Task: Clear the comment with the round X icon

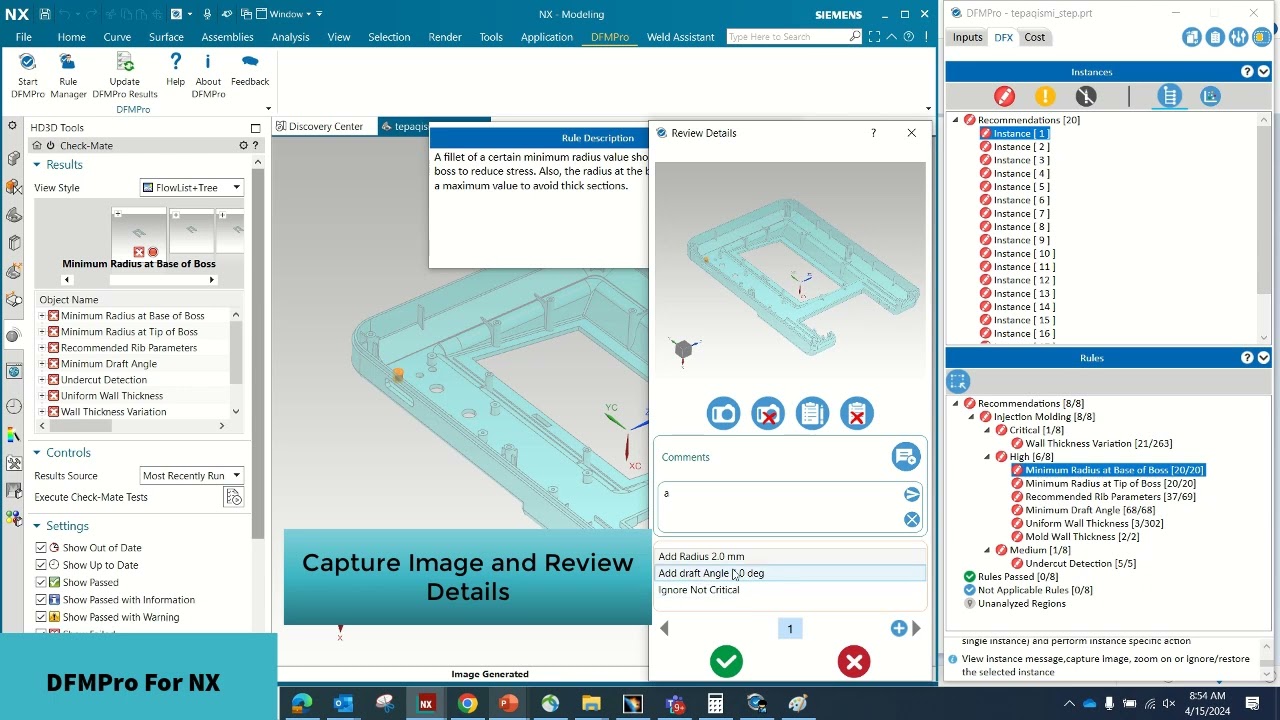Action: pyautogui.click(x=911, y=519)
